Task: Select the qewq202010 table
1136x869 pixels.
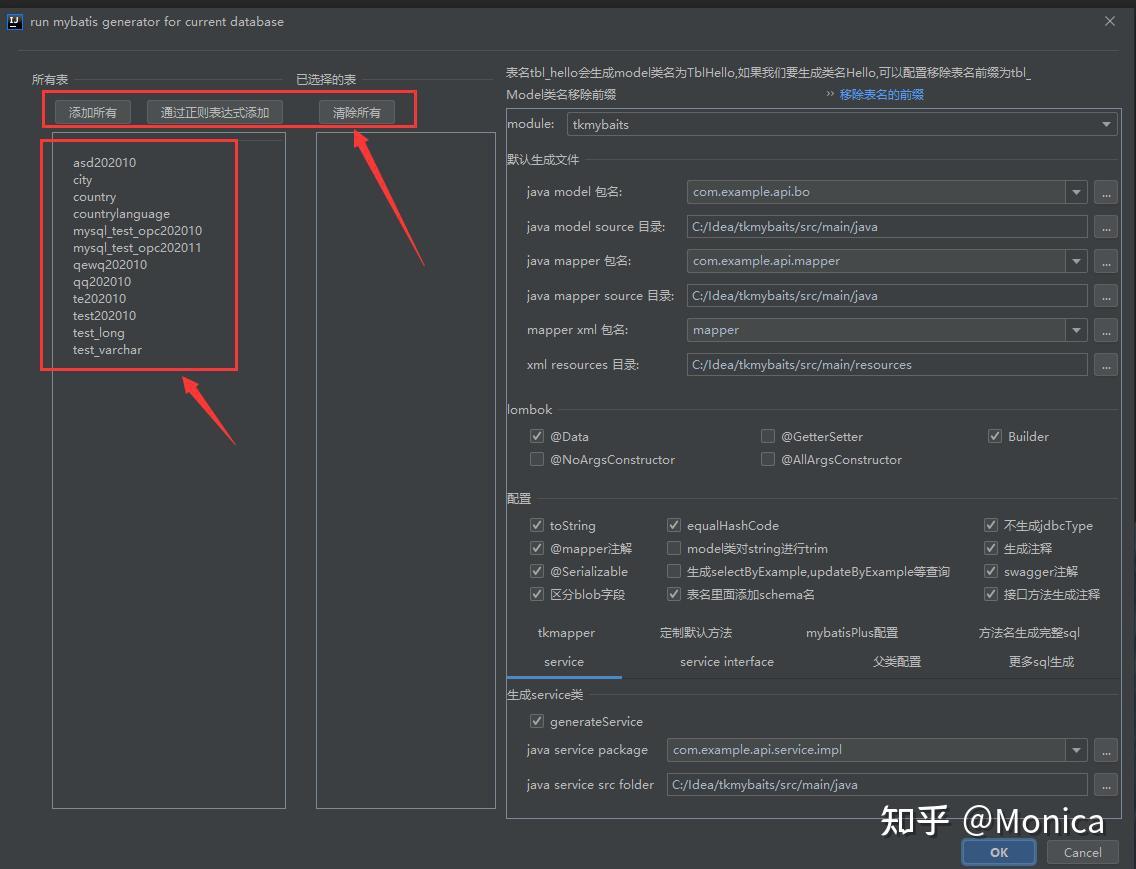Action: click(109, 265)
